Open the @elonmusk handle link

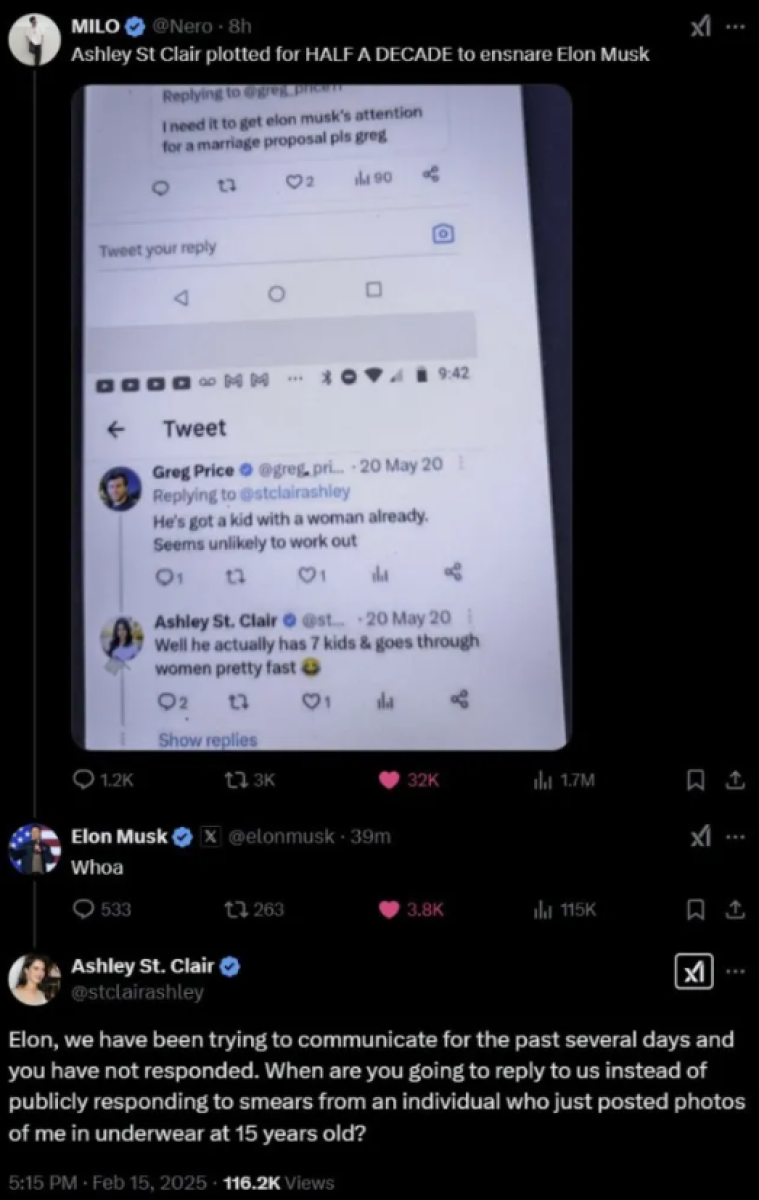[283, 837]
